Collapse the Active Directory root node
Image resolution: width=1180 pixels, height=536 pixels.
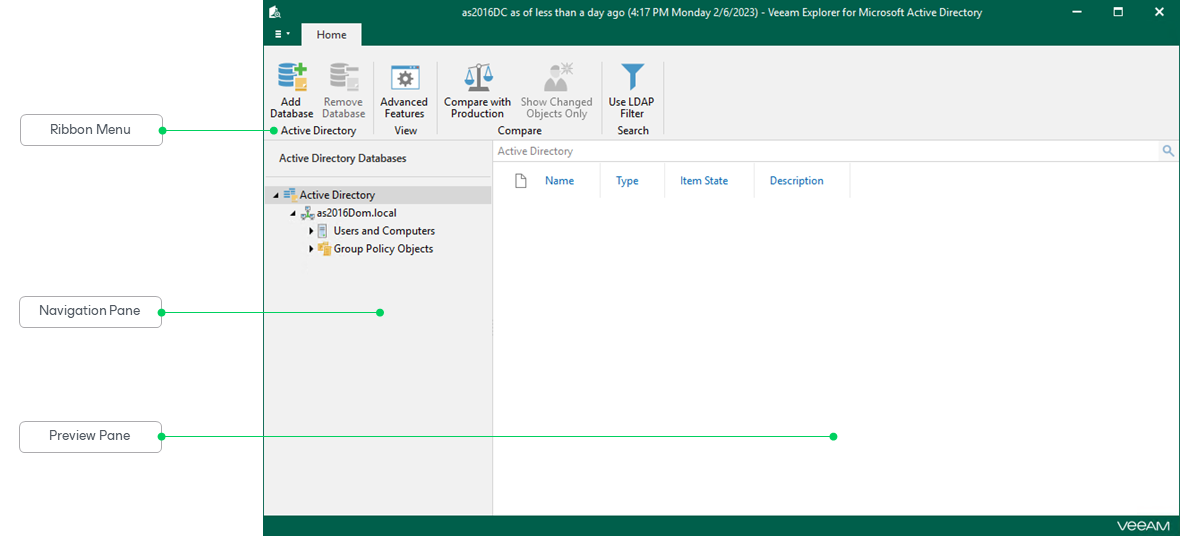(x=276, y=195)
